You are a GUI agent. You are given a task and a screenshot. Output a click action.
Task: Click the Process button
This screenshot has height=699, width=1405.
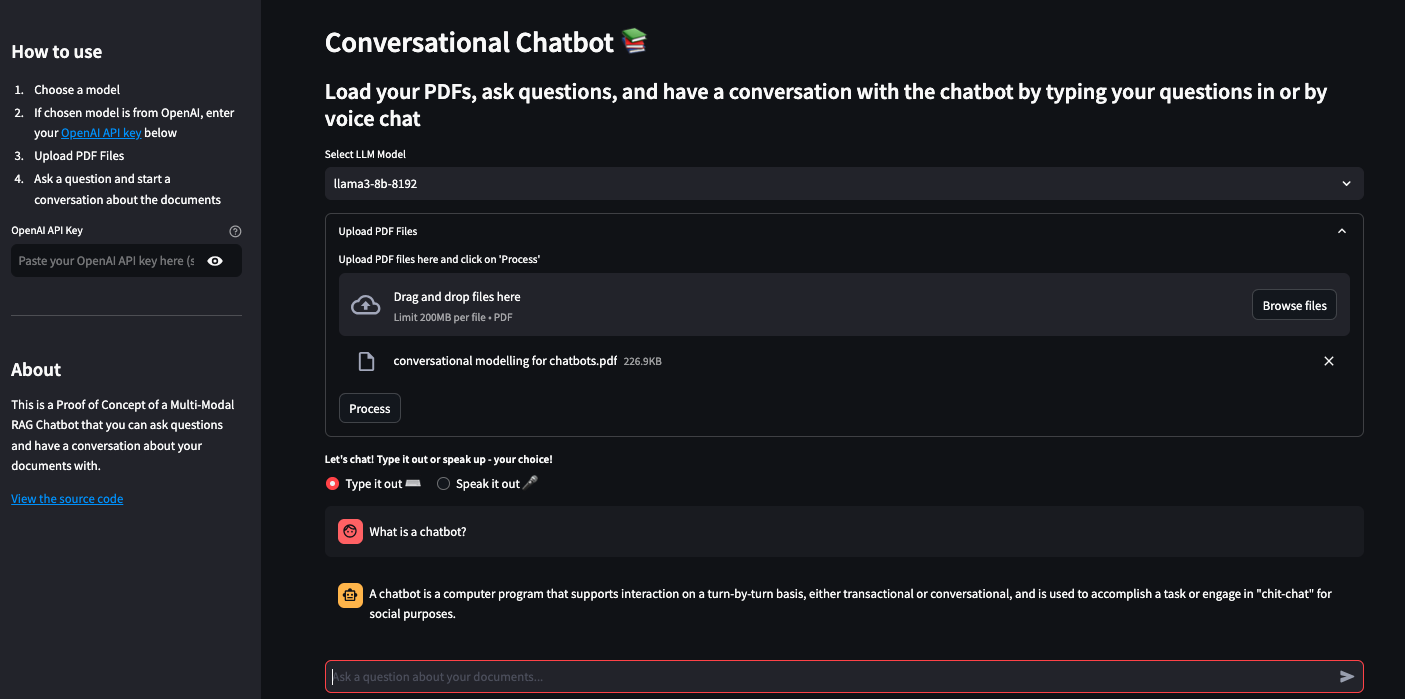pyautogui.click(x=369, y=408)
